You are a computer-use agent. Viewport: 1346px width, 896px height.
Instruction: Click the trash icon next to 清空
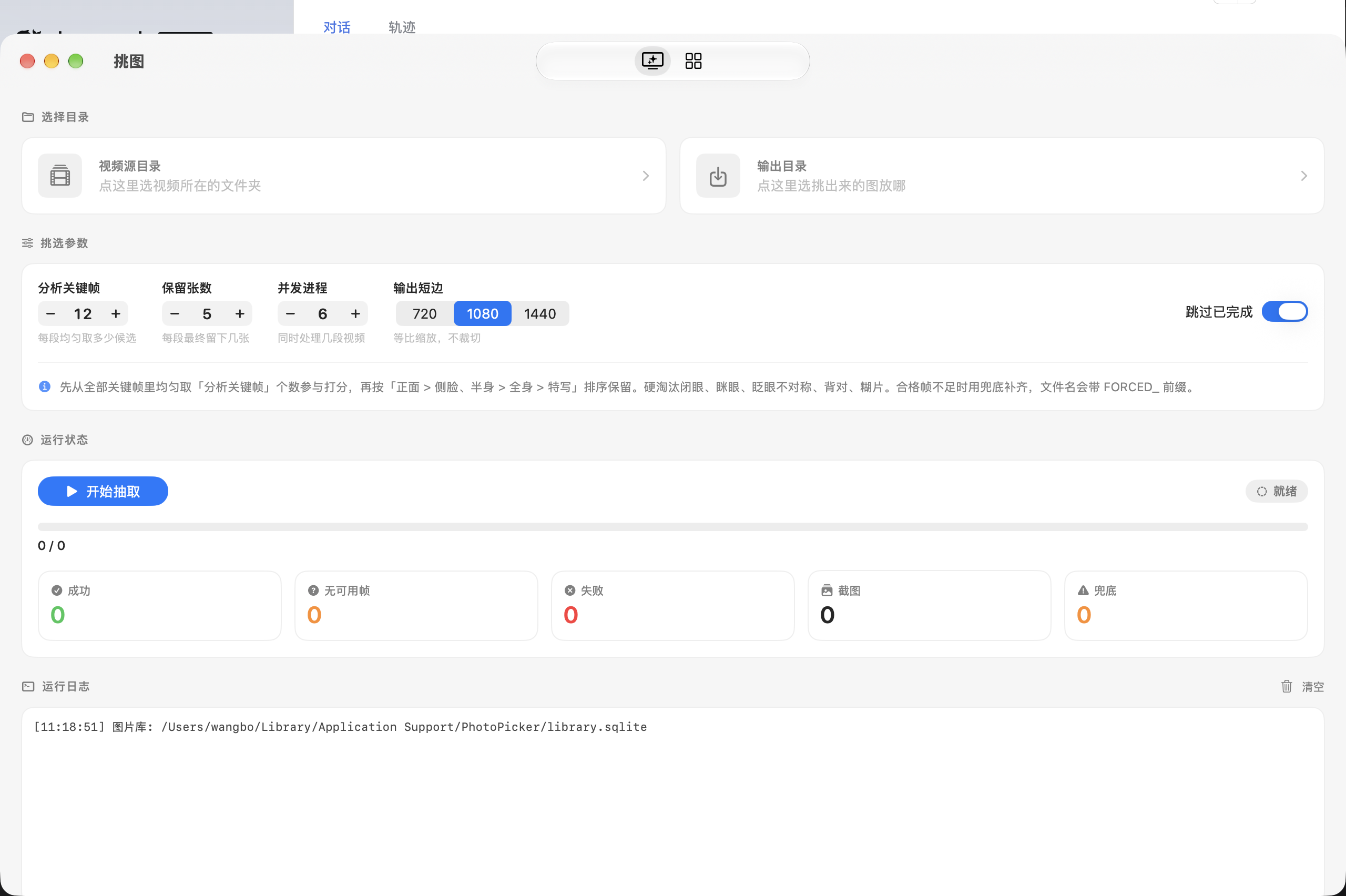pos(1287,686)
